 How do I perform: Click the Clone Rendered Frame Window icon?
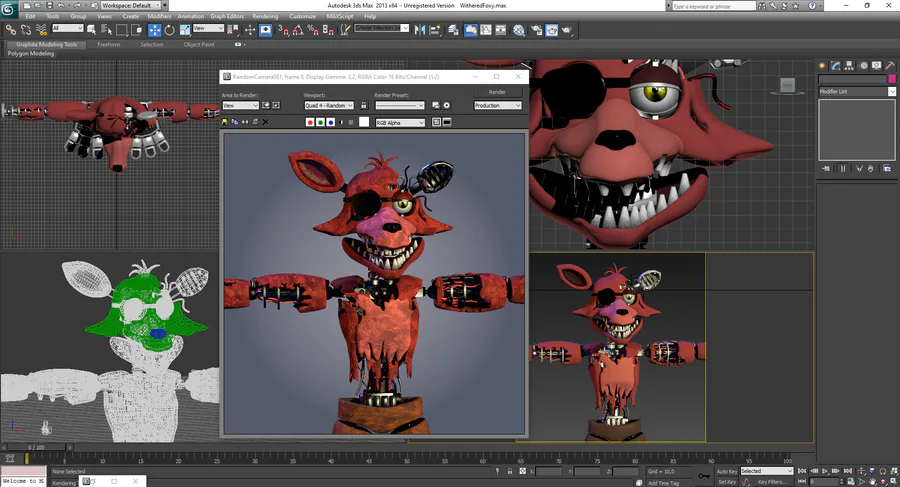[245, 122]
